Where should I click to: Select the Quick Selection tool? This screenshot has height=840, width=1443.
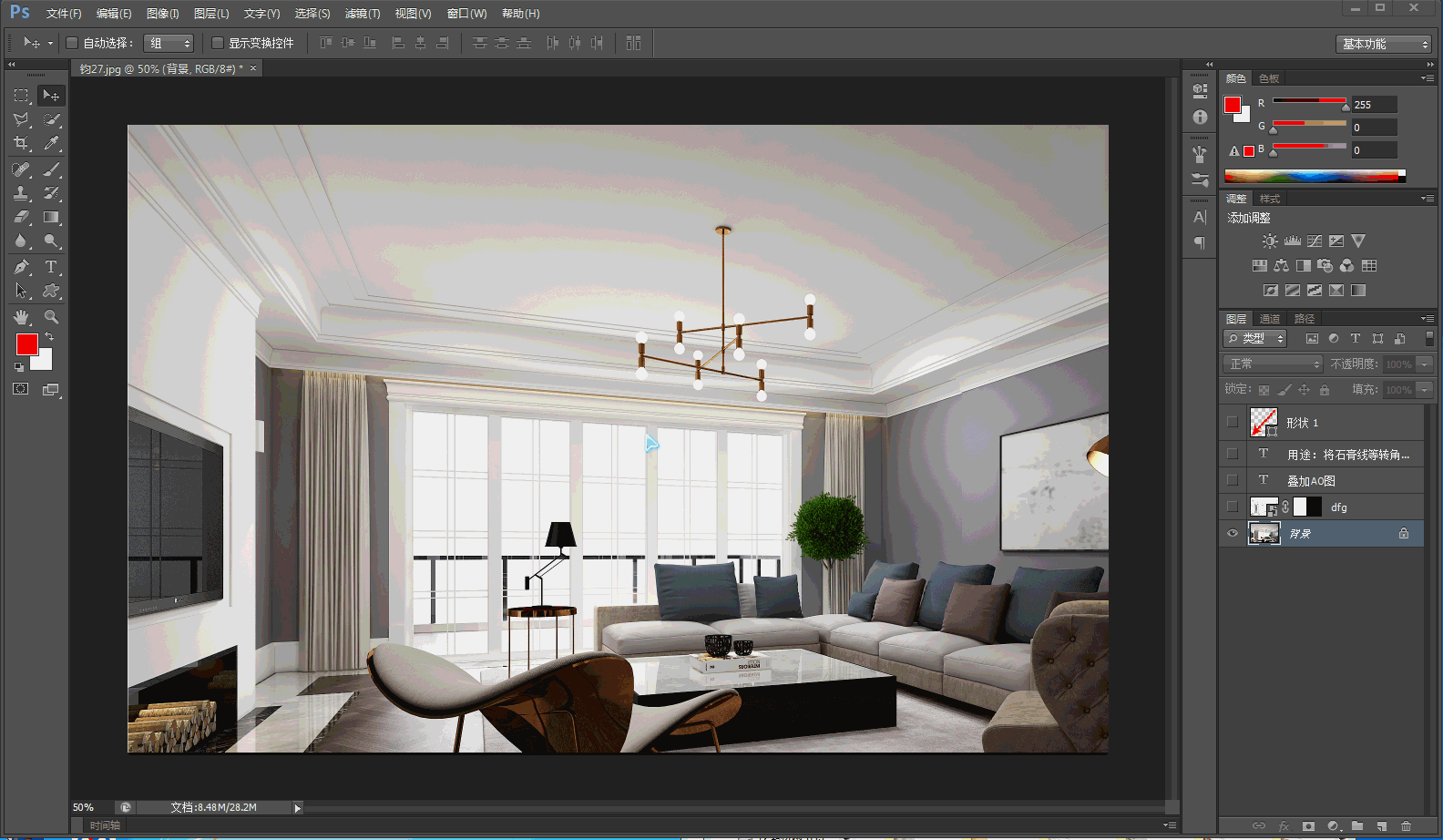[x=51, y=119]
